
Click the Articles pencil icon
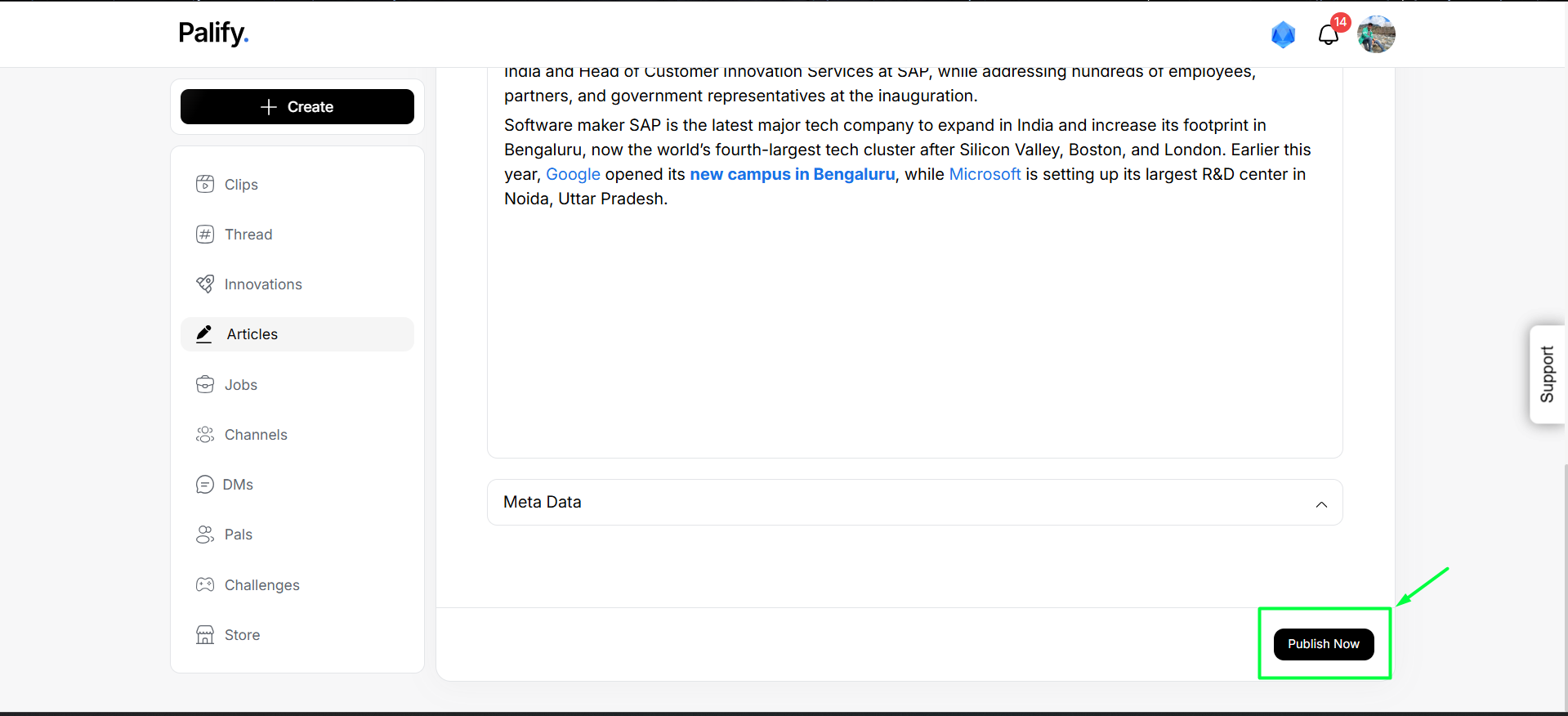204,333
